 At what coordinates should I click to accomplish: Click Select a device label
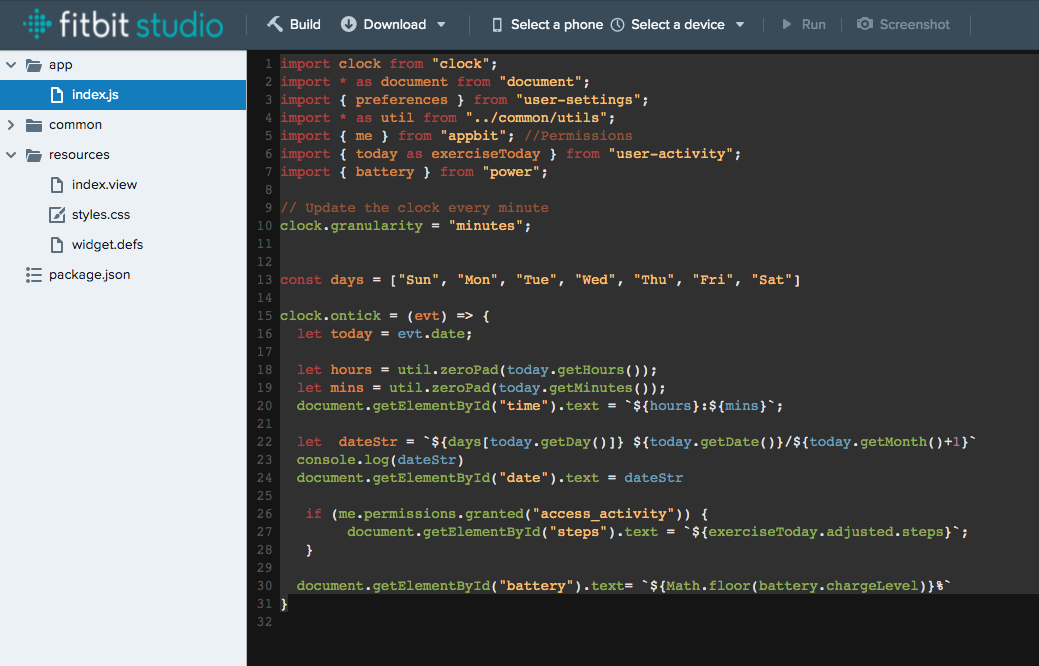(678, 25)
